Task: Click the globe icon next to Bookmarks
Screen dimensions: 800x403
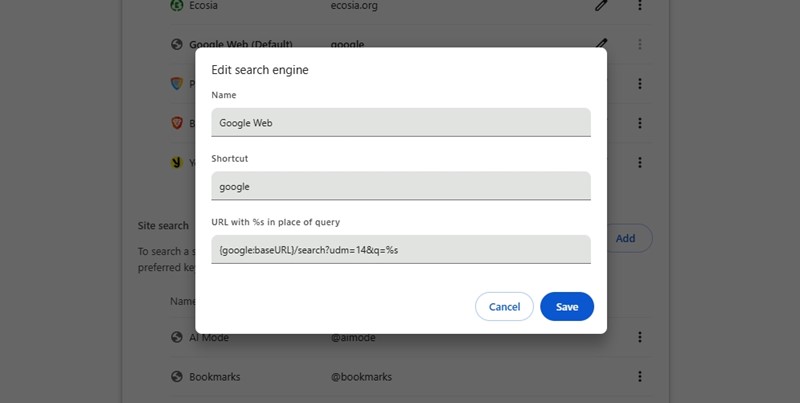Action: 177,377
